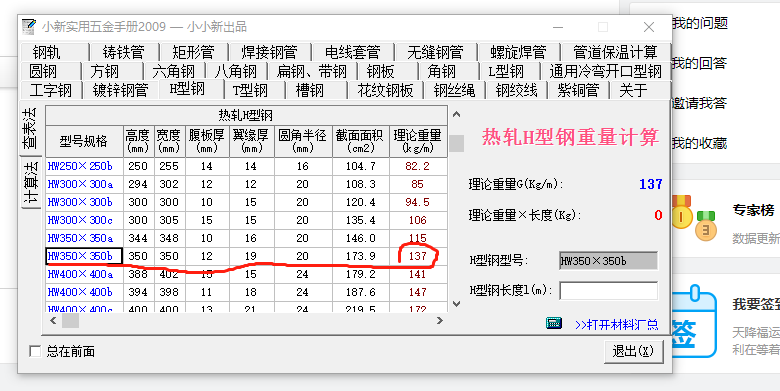Open 我的回答 in the background window
Viewport: 780px width, 391px height.
(700, 63)
